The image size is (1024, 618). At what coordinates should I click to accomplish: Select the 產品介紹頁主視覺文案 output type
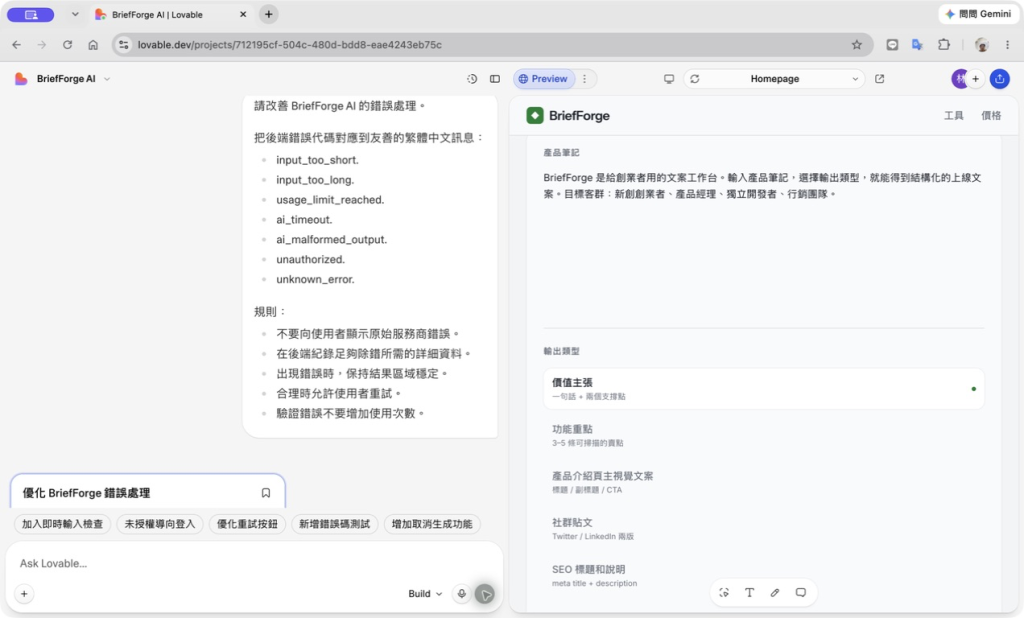763,482
